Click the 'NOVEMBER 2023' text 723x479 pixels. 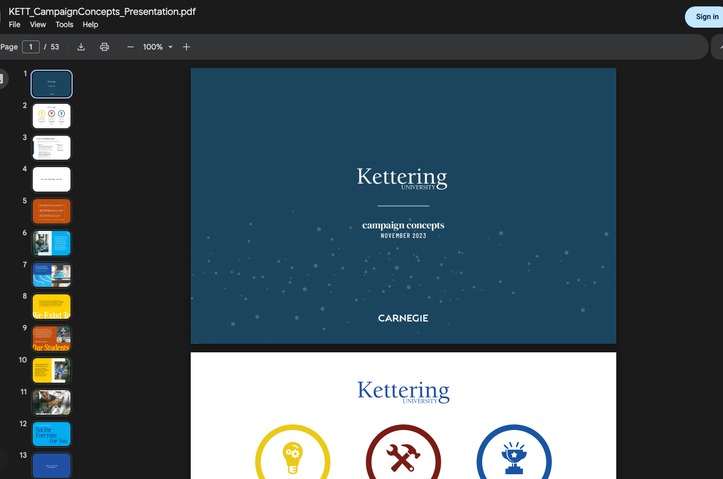tap(403, 236)
